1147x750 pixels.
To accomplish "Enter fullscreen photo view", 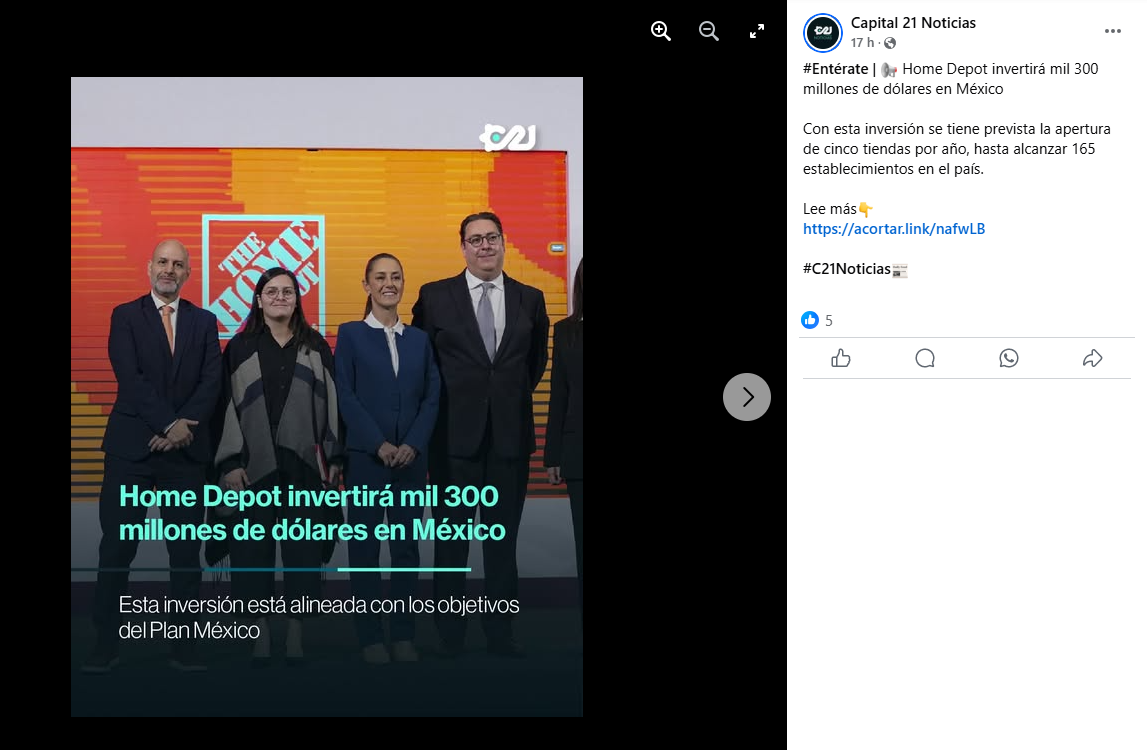I will tap(757, 31).
